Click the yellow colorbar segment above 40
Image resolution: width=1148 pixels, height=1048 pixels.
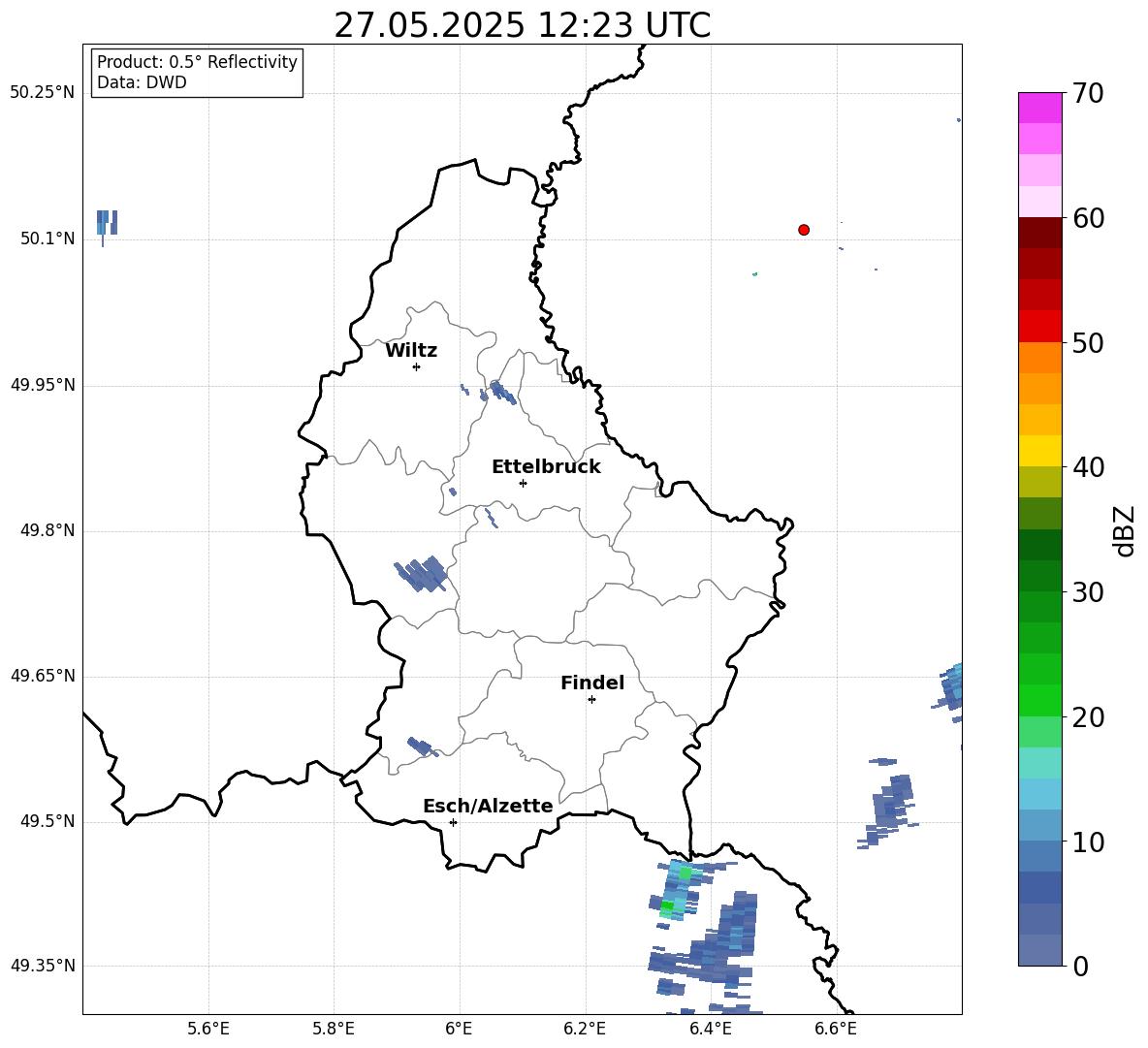[1039, 451]
